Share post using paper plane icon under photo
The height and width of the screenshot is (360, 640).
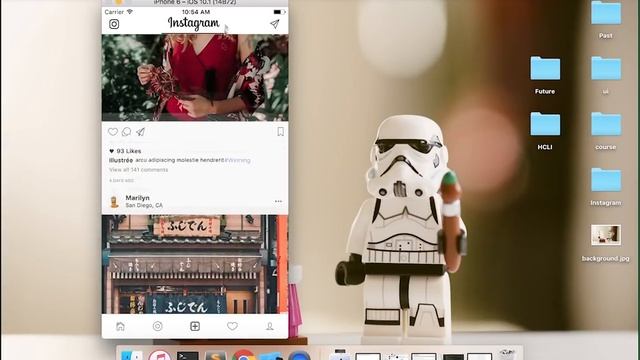140,132
